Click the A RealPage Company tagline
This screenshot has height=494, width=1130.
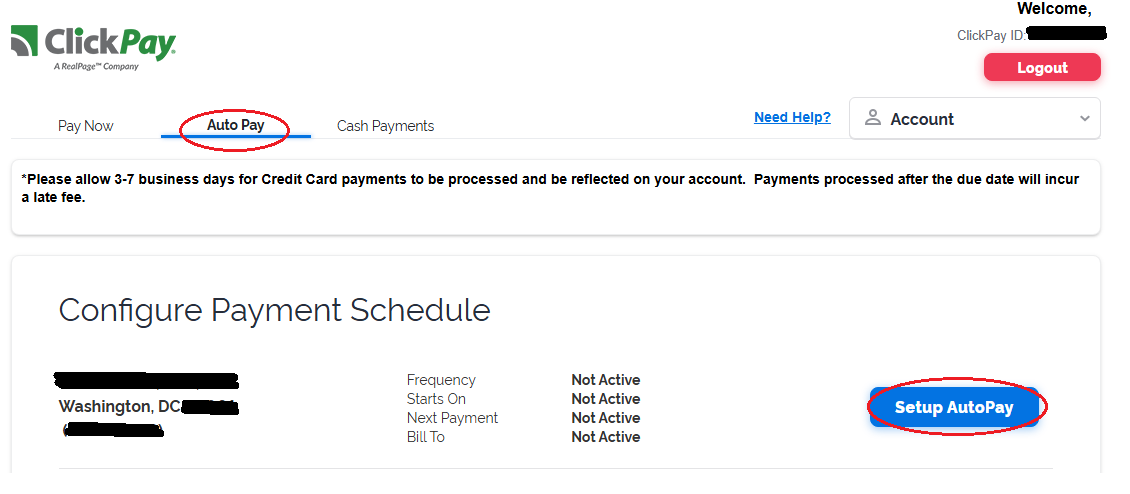(96, 67)
